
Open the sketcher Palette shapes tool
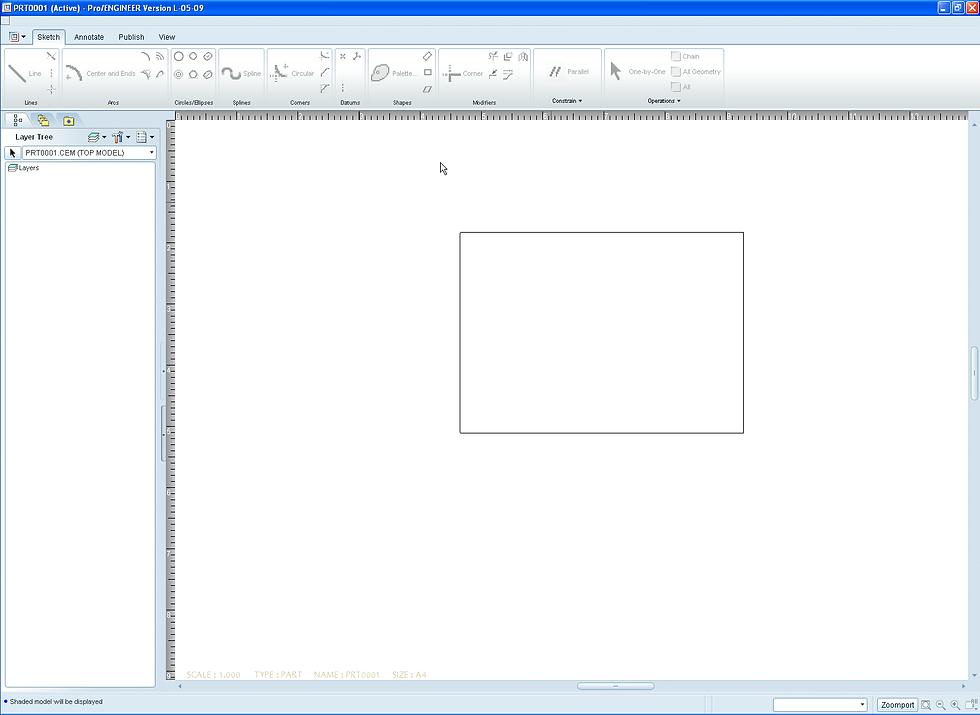(394, 73)
